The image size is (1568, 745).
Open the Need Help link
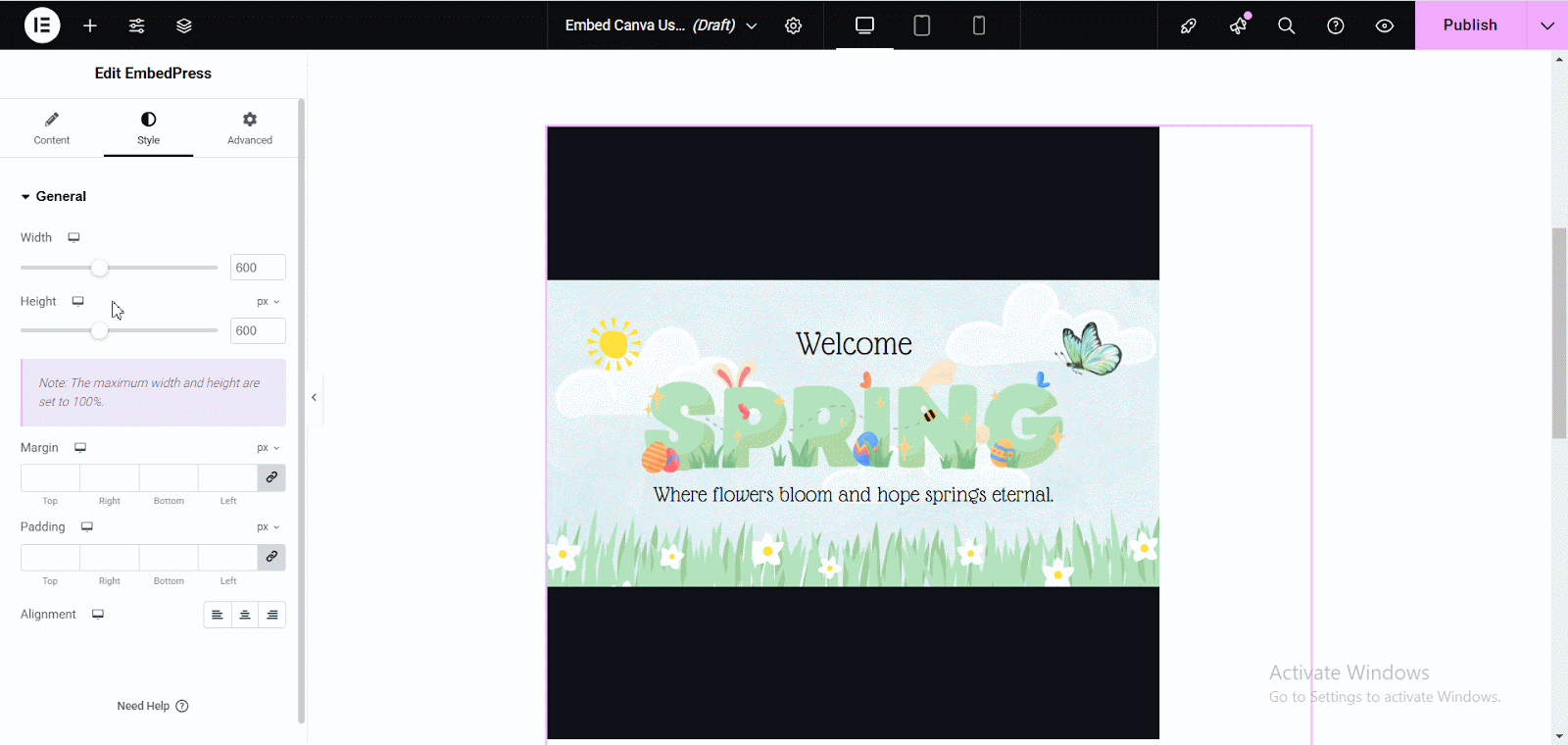[153, 706]
